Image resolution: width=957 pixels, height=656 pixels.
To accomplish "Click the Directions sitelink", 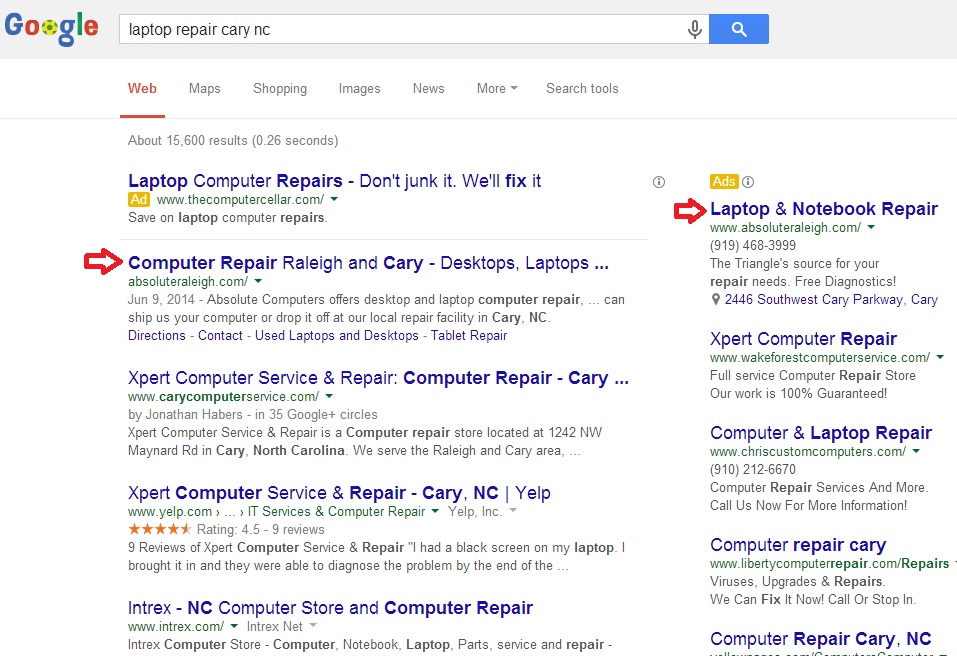I will click(157, 336).
